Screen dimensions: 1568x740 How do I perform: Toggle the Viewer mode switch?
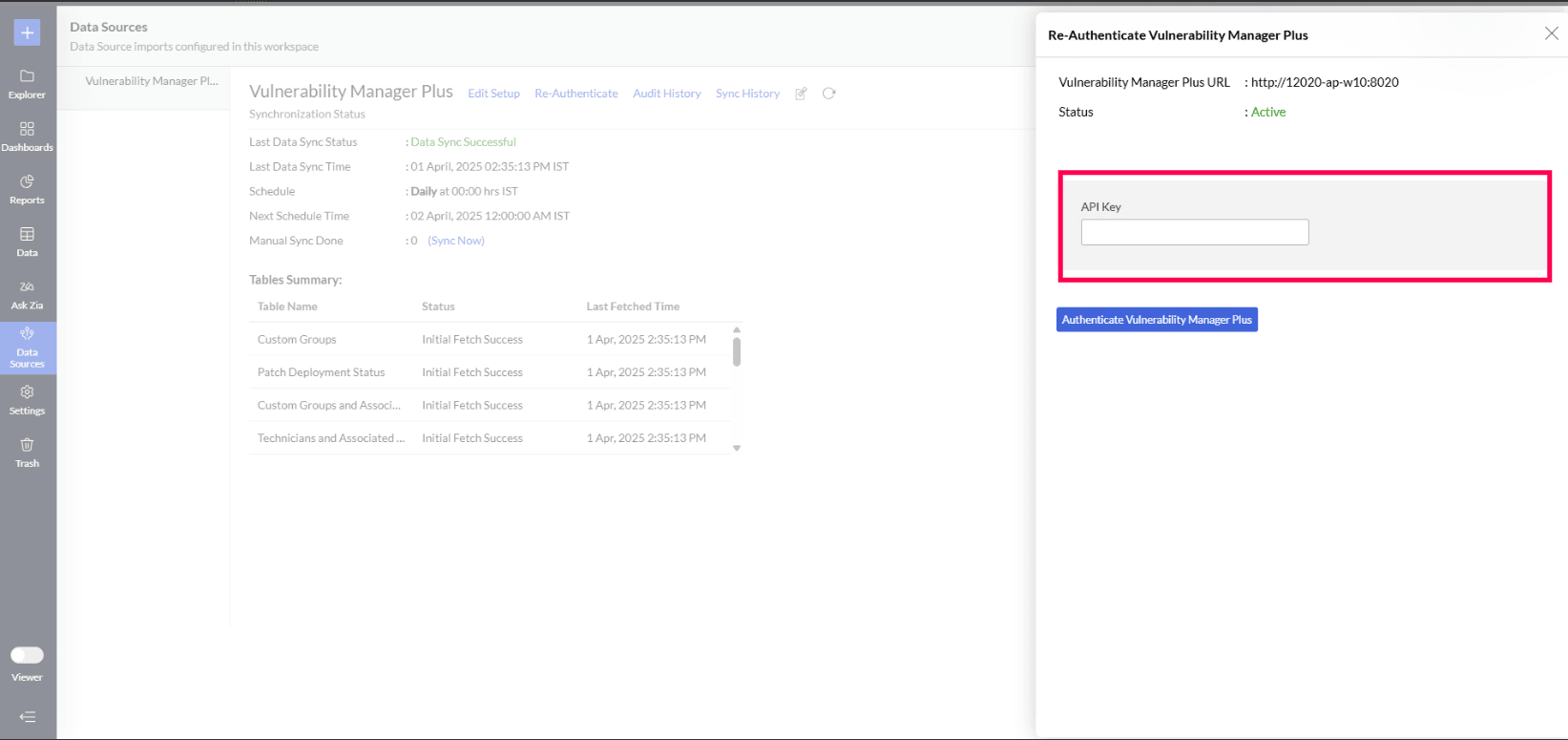coord(27,655)
